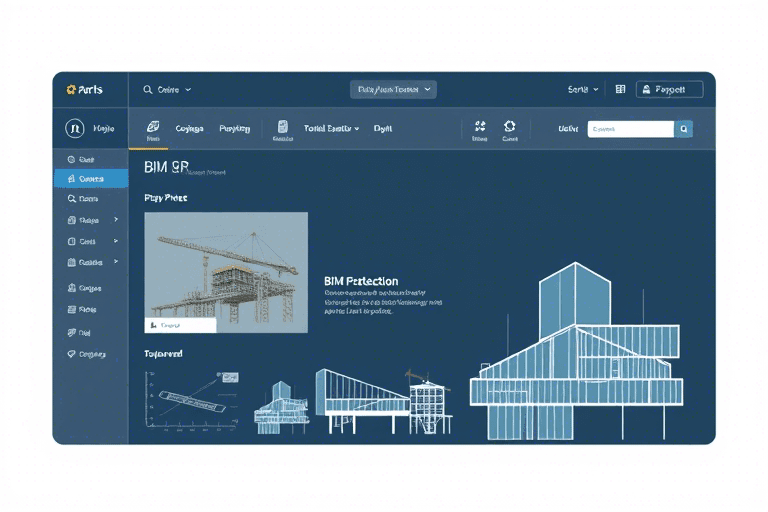The width and height of the screenshot is (768, 512).
Task: Click the outlined account button at top right
Action: (669, 89)
